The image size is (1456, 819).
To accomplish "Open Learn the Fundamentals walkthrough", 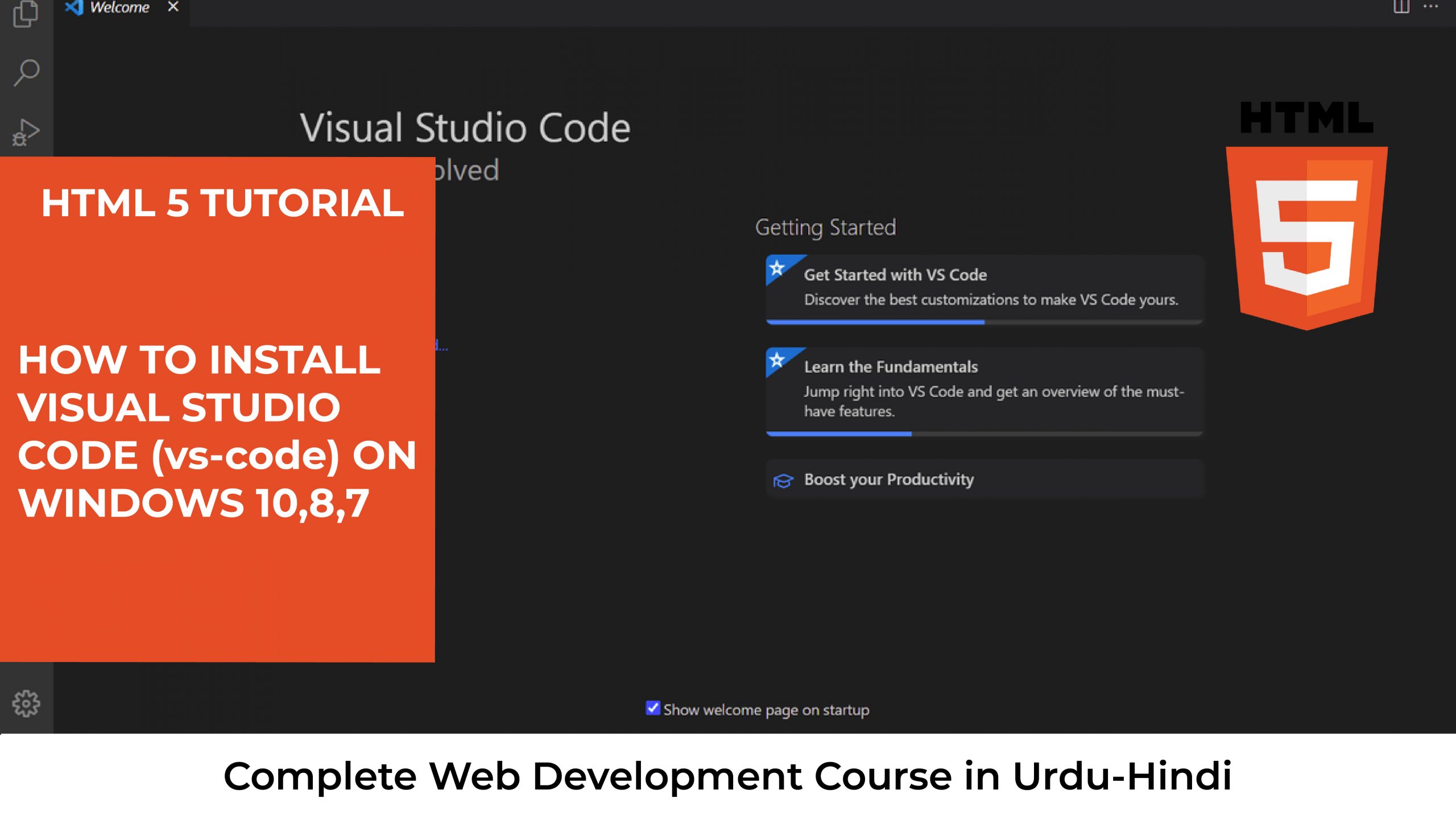I will tap(984, 391).
